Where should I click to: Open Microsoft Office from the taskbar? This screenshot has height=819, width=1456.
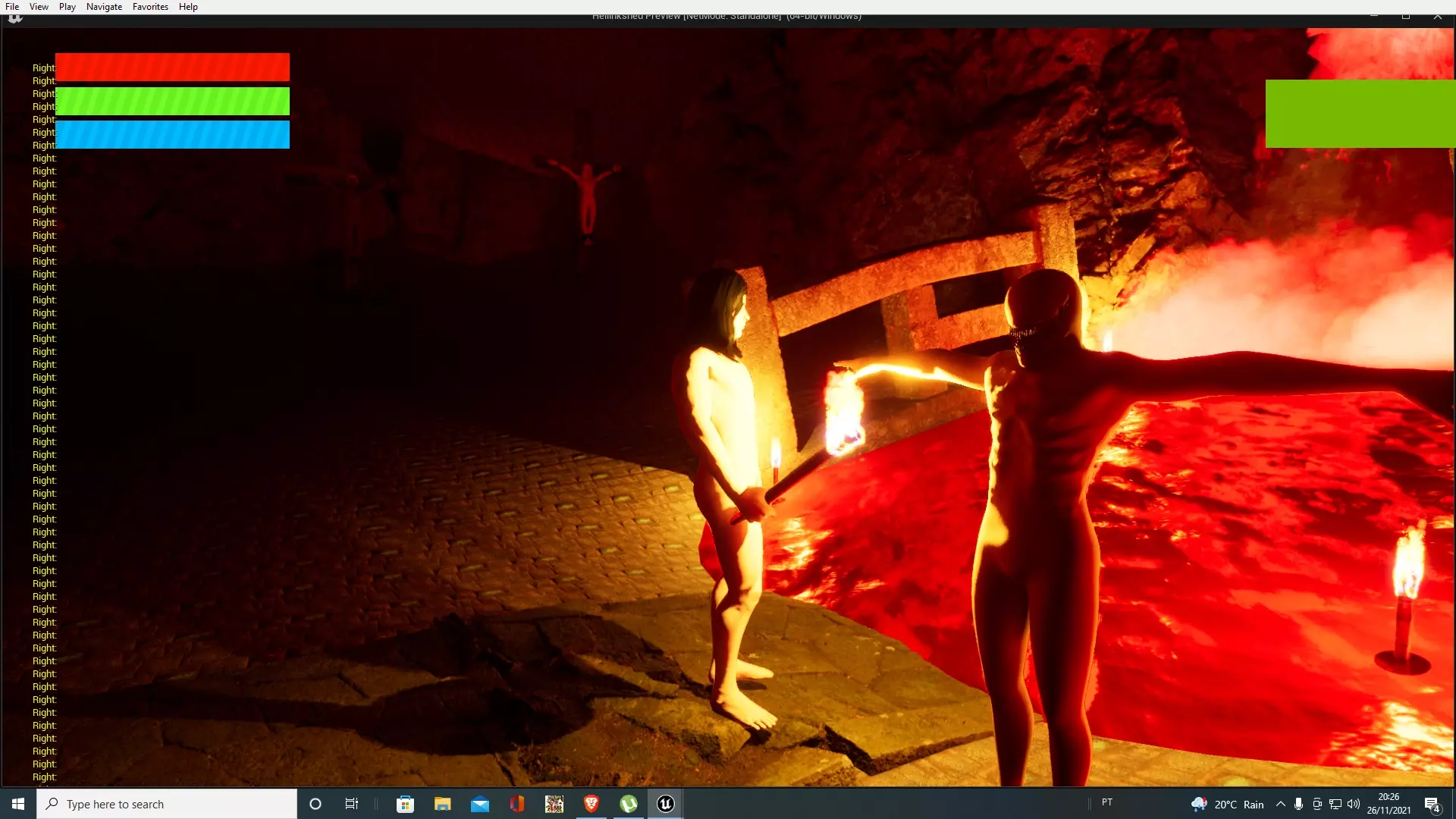517,804
